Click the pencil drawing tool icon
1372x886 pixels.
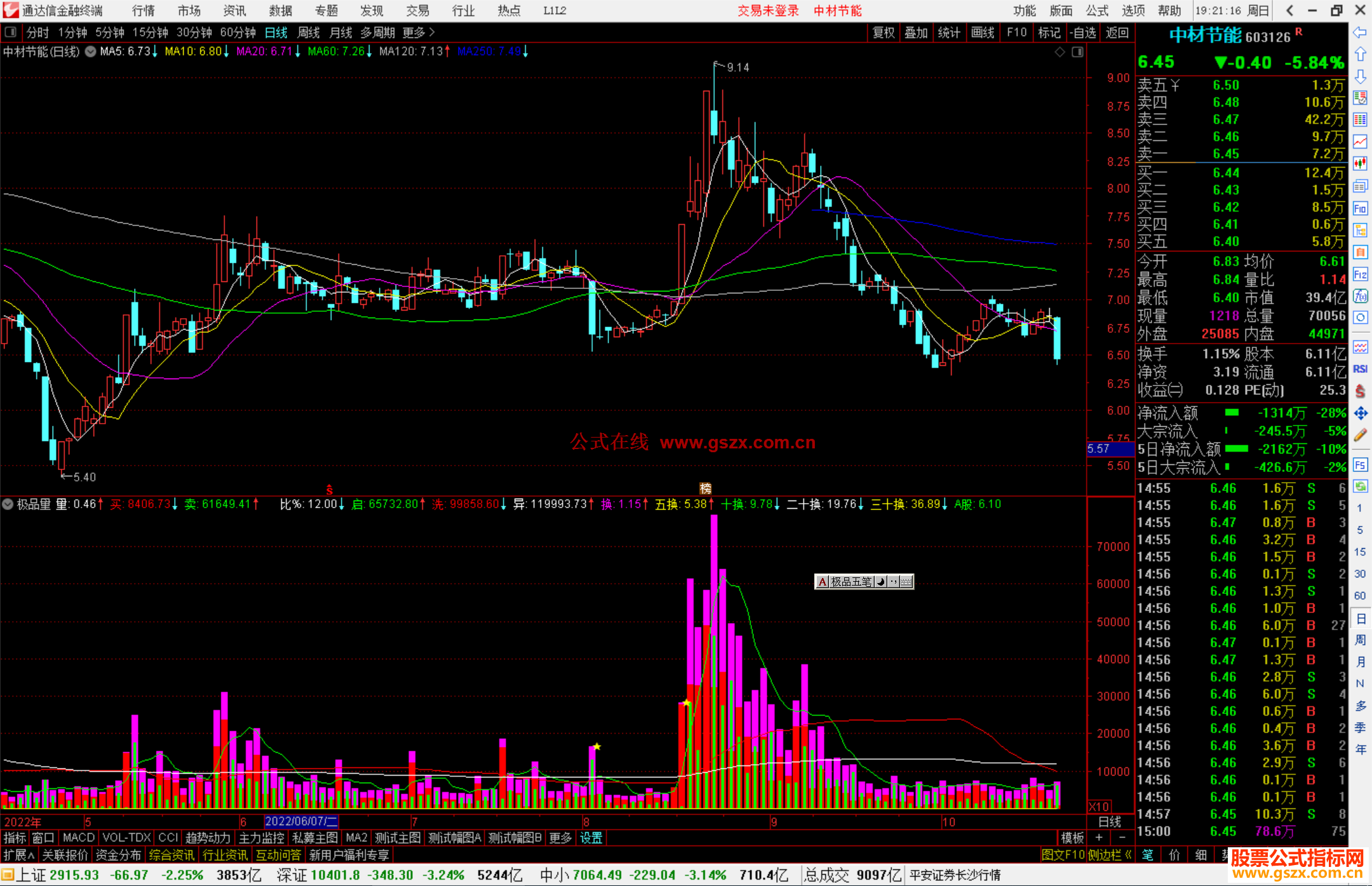1359,435
